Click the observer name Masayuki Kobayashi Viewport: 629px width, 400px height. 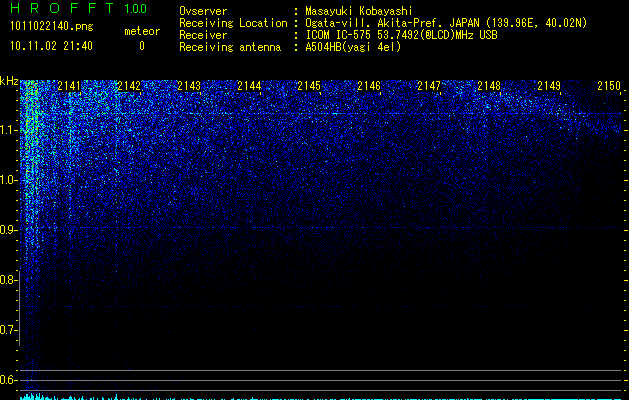359,11
